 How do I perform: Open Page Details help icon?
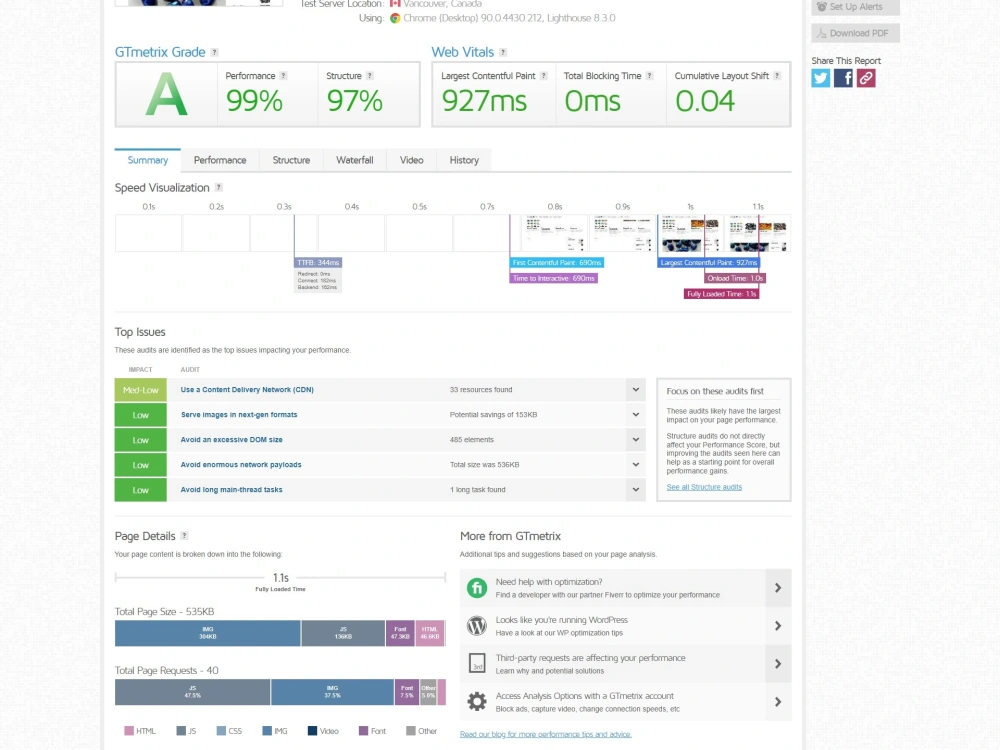(184, 536)
